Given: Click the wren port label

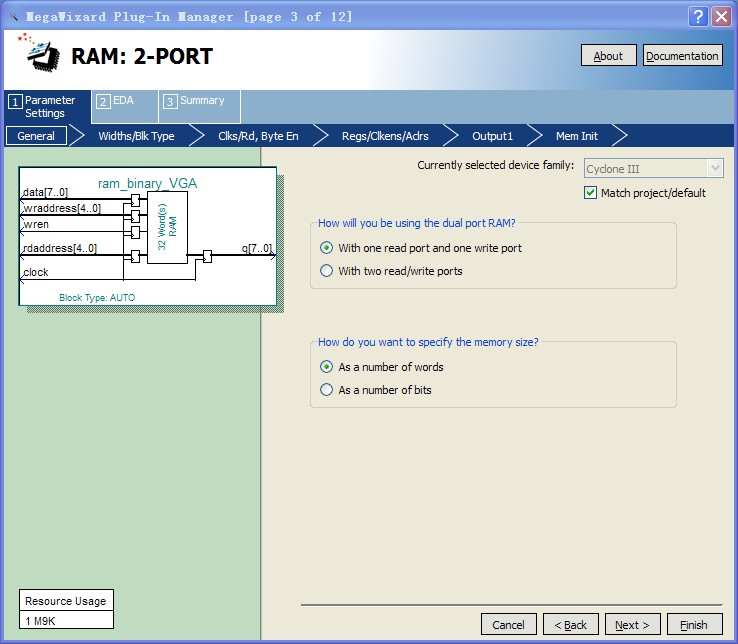Looking at the screenshot, I should [x=36, y=224].
